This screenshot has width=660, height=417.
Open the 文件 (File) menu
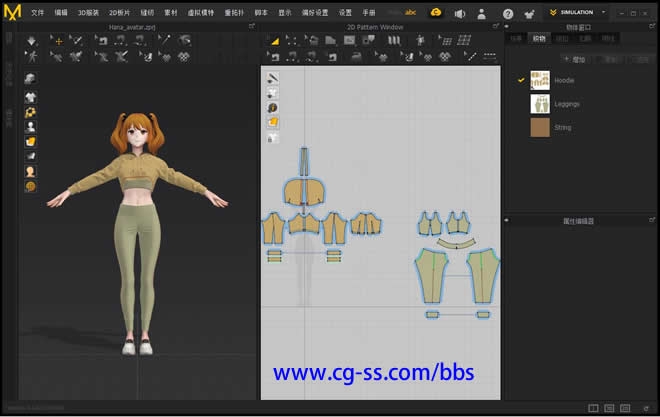(38, 12)
